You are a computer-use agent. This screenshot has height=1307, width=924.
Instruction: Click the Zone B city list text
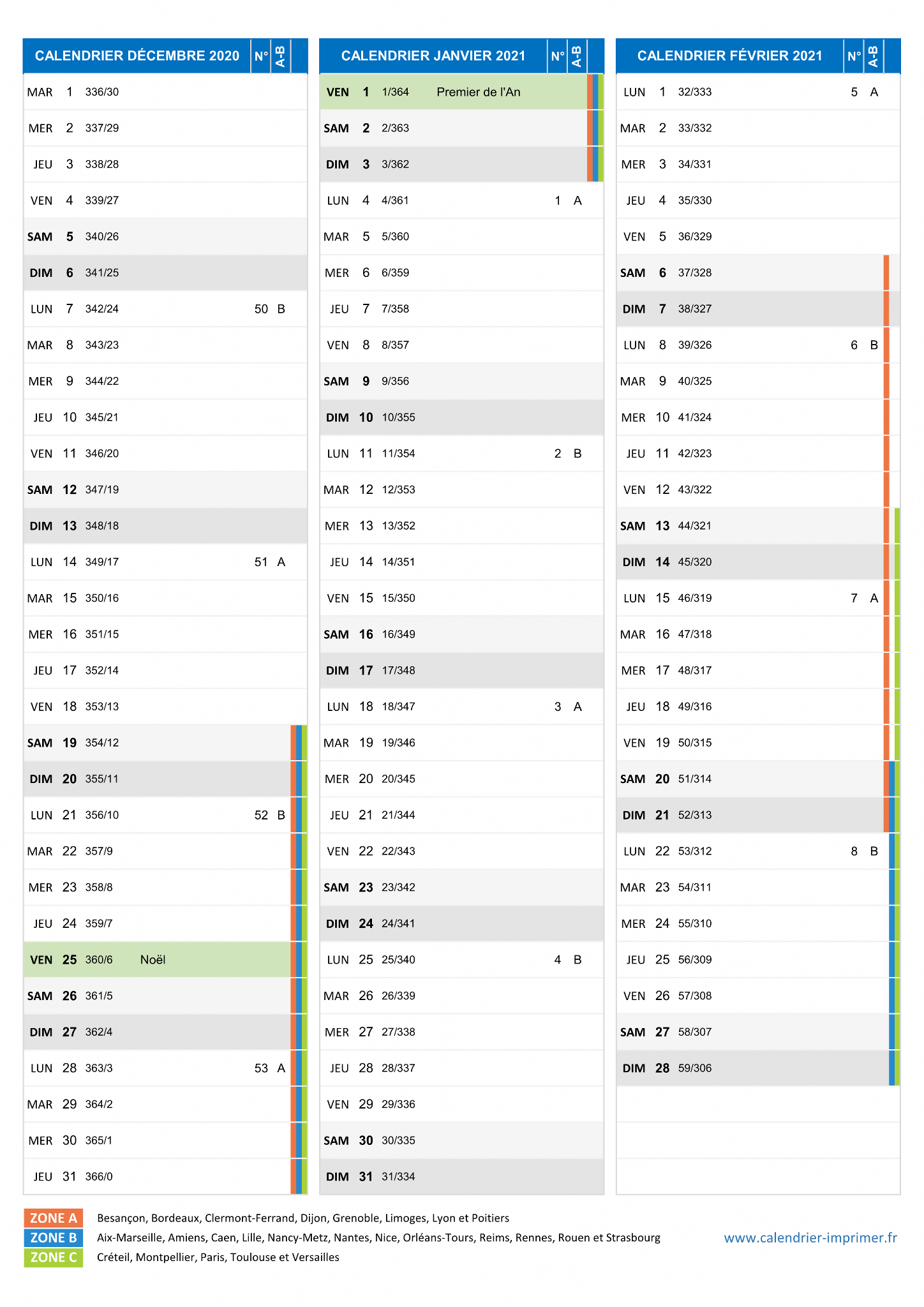378,1237
